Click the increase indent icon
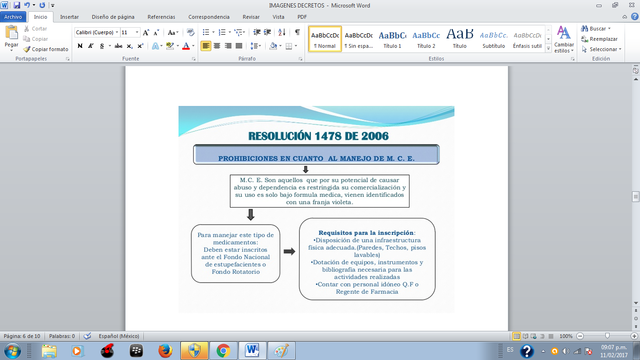 (267, 32)
